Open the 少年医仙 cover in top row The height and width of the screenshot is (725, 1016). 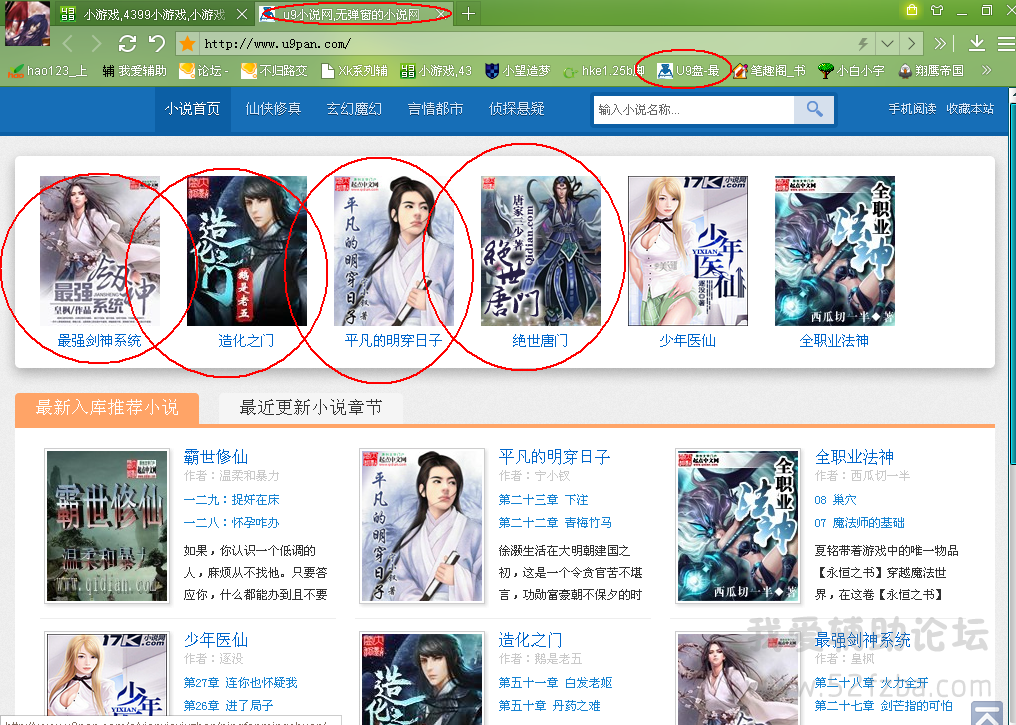[687, 251]
